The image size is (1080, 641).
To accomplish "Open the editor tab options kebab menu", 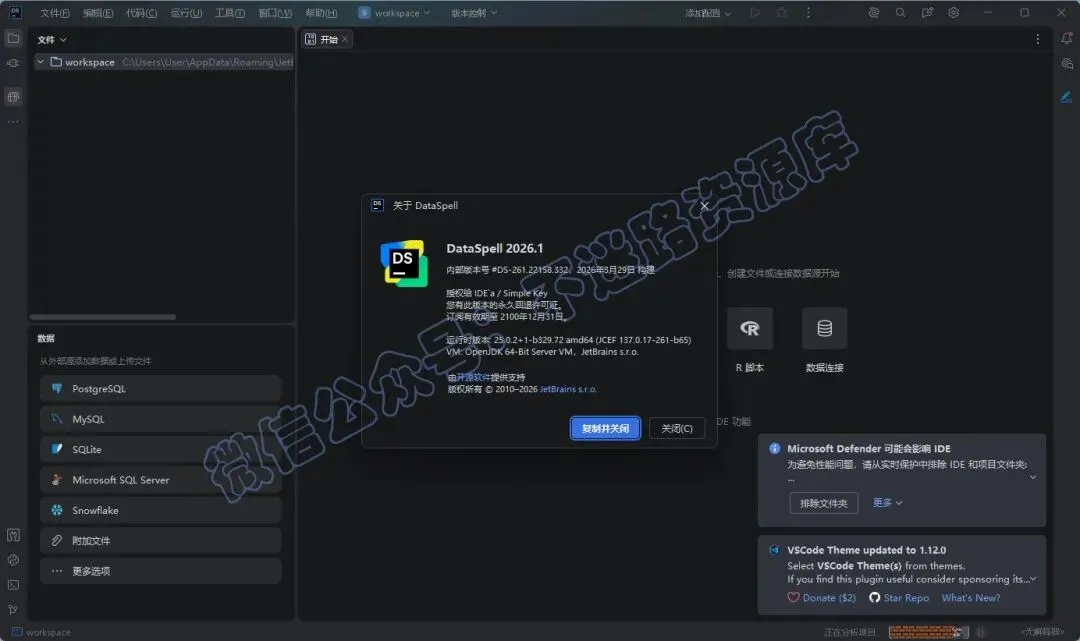I will (x=1038, y=39).
